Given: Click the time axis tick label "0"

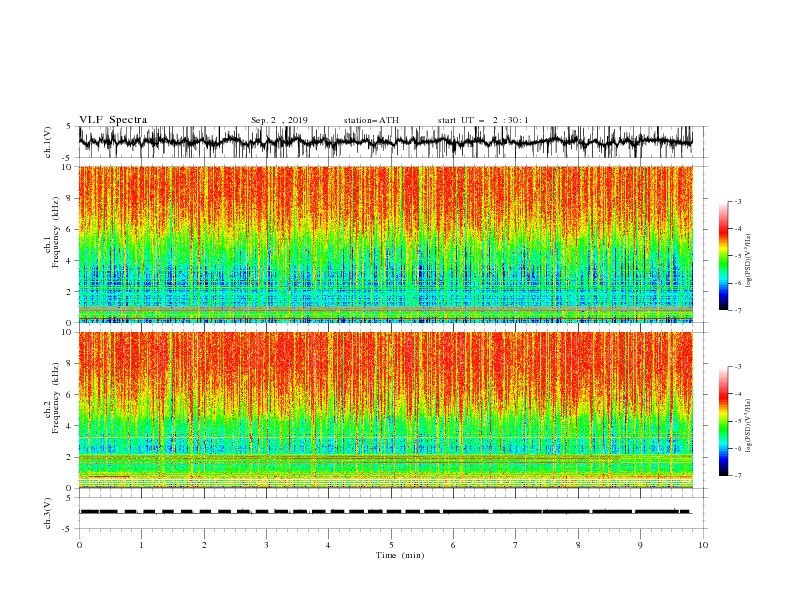Looking at the screenshot, I should click(79, 545).
